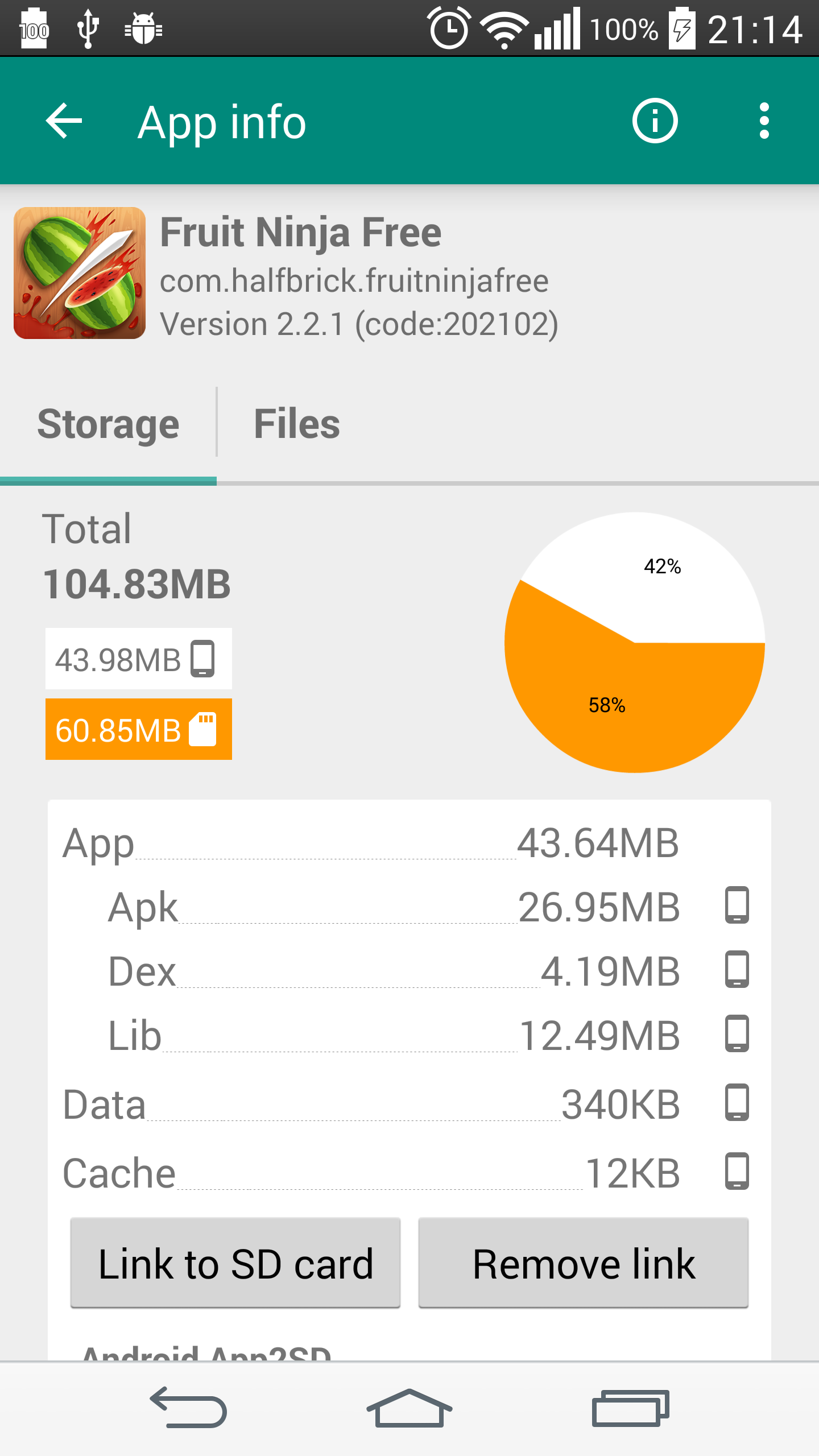This screenshot has width=819, height=1456.
Task: Tap the 43.98MB internal storage box
Action: pyautogui.click(x=138, y=659)
